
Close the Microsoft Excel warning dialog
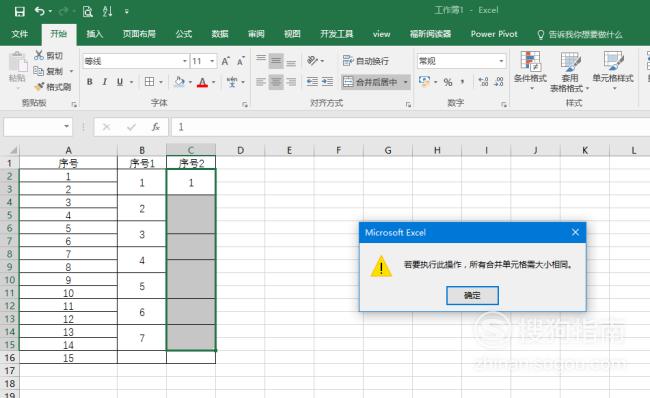click(x=575, y=232)
